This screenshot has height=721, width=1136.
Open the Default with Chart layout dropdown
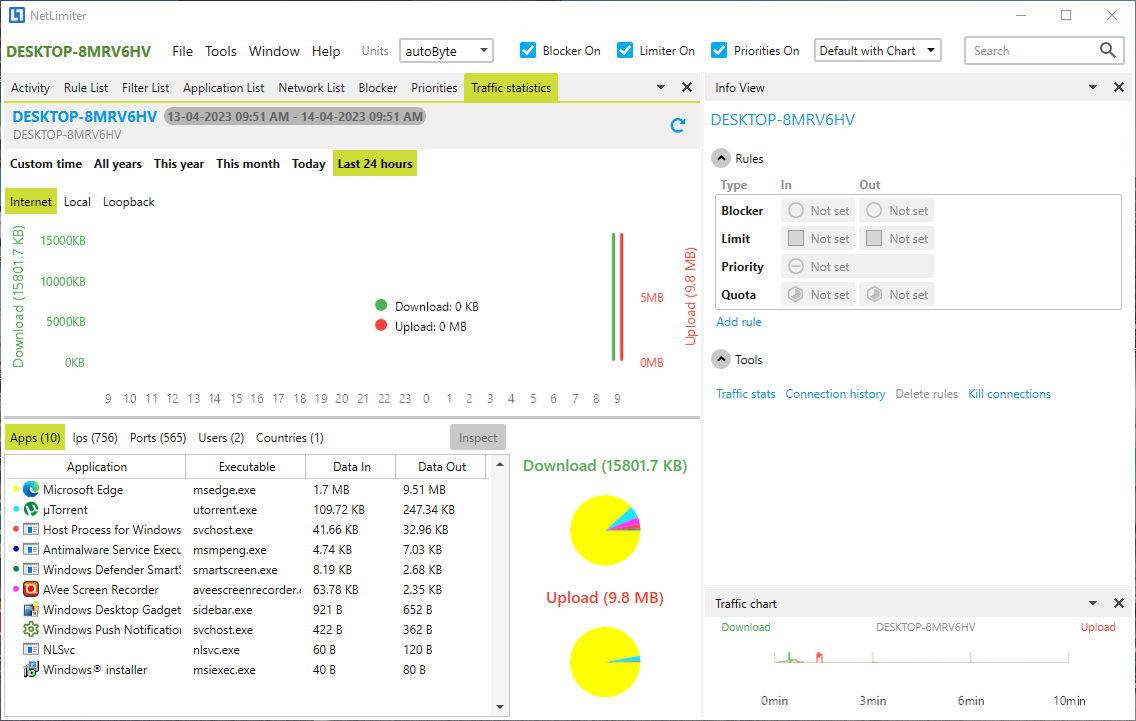pyautogui.click(x=877, y=51)
